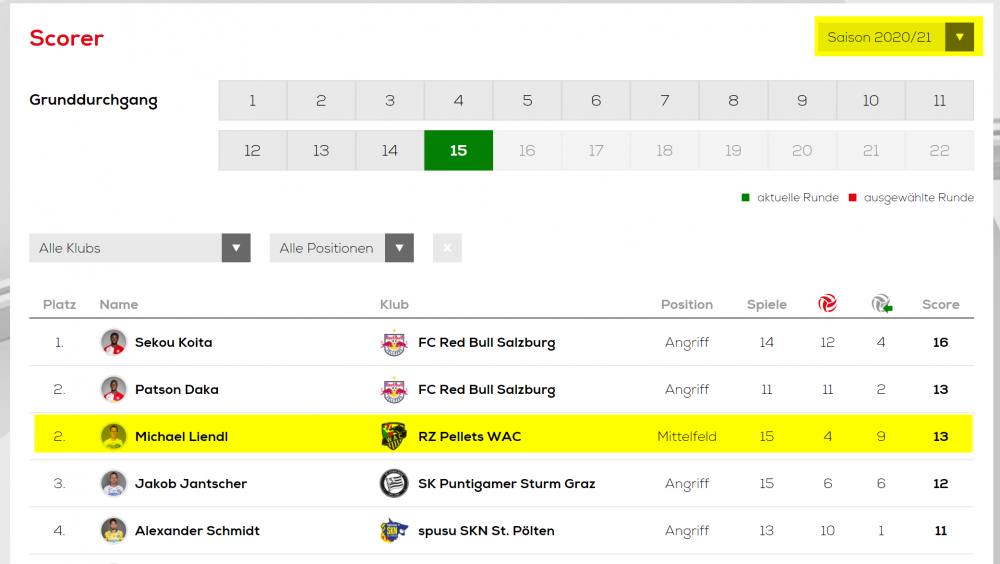Click Patson Daka's player avatar
The height and width of the screenshot is (564, 1000).
click(x=114, y=389)
